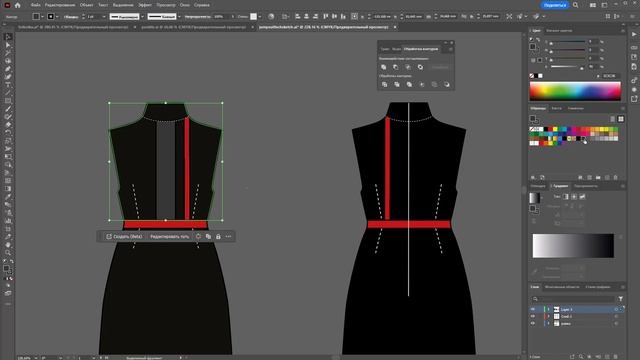This screenshot has height=360, width=640.
Task: Toggle visibility of Layer 3
Action: [533, 309]
